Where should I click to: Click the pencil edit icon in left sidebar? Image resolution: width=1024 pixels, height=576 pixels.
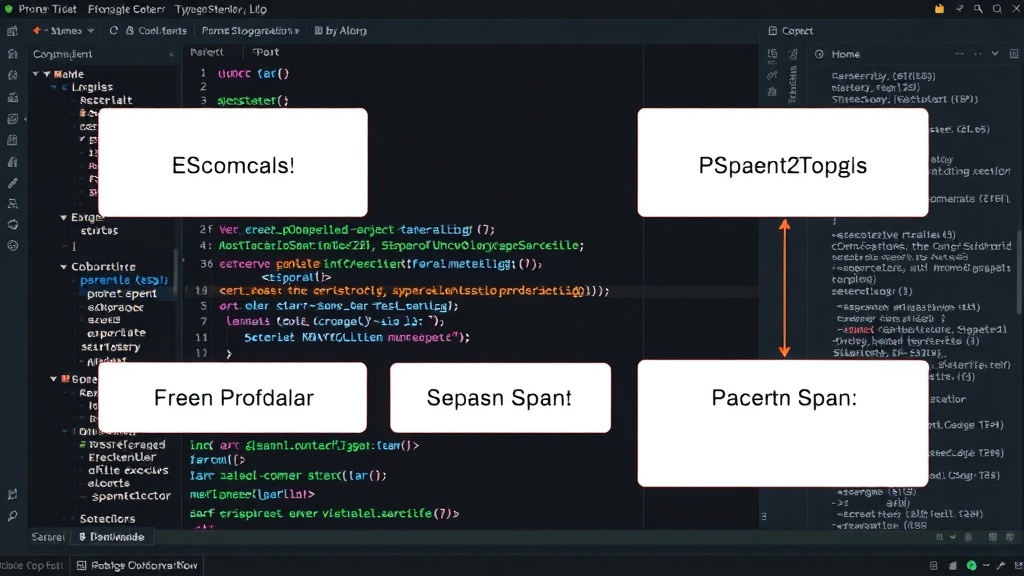pos(12,184)
